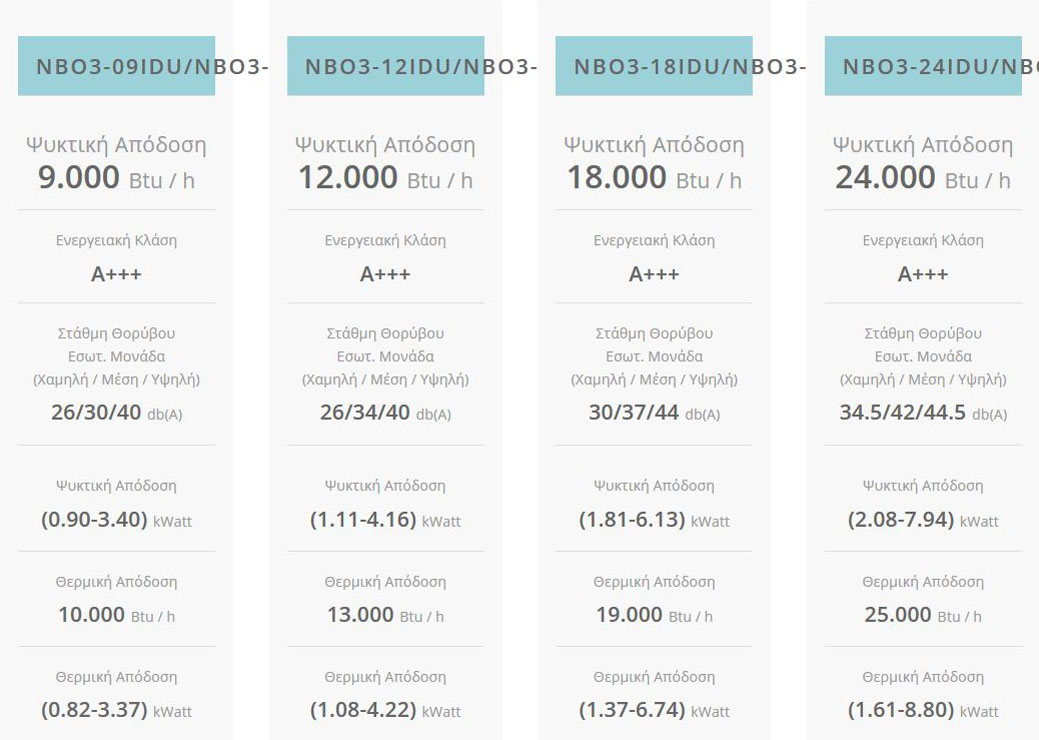Click the 9.000 Btu/h cooling capacity value
The width and height of the screenshot is (1039, 740).
tap(116, 178)
